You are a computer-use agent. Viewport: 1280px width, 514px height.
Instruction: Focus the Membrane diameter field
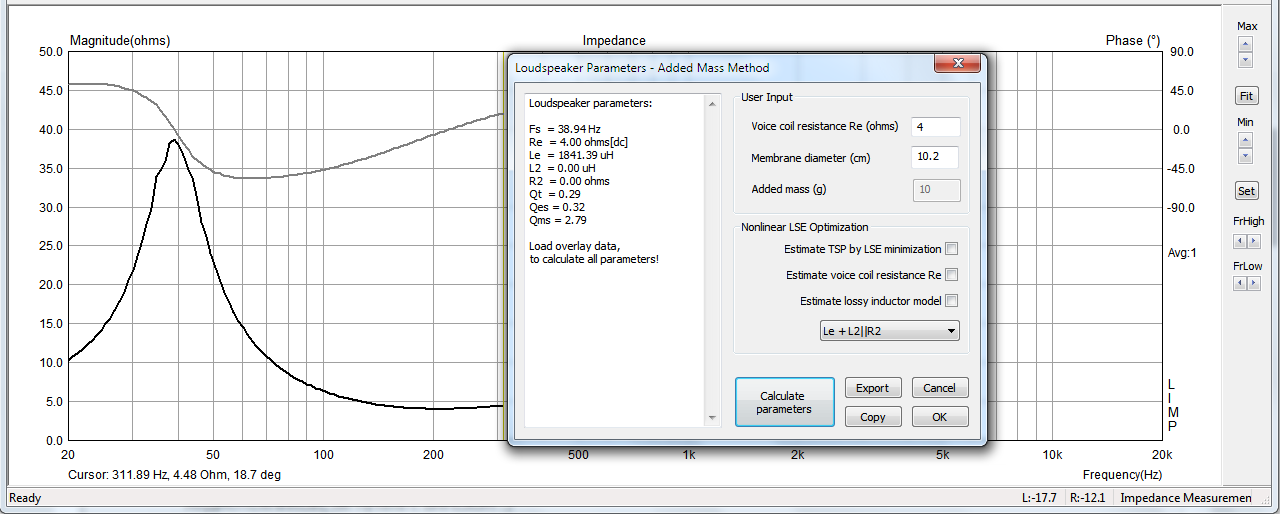tap(936, 158)
